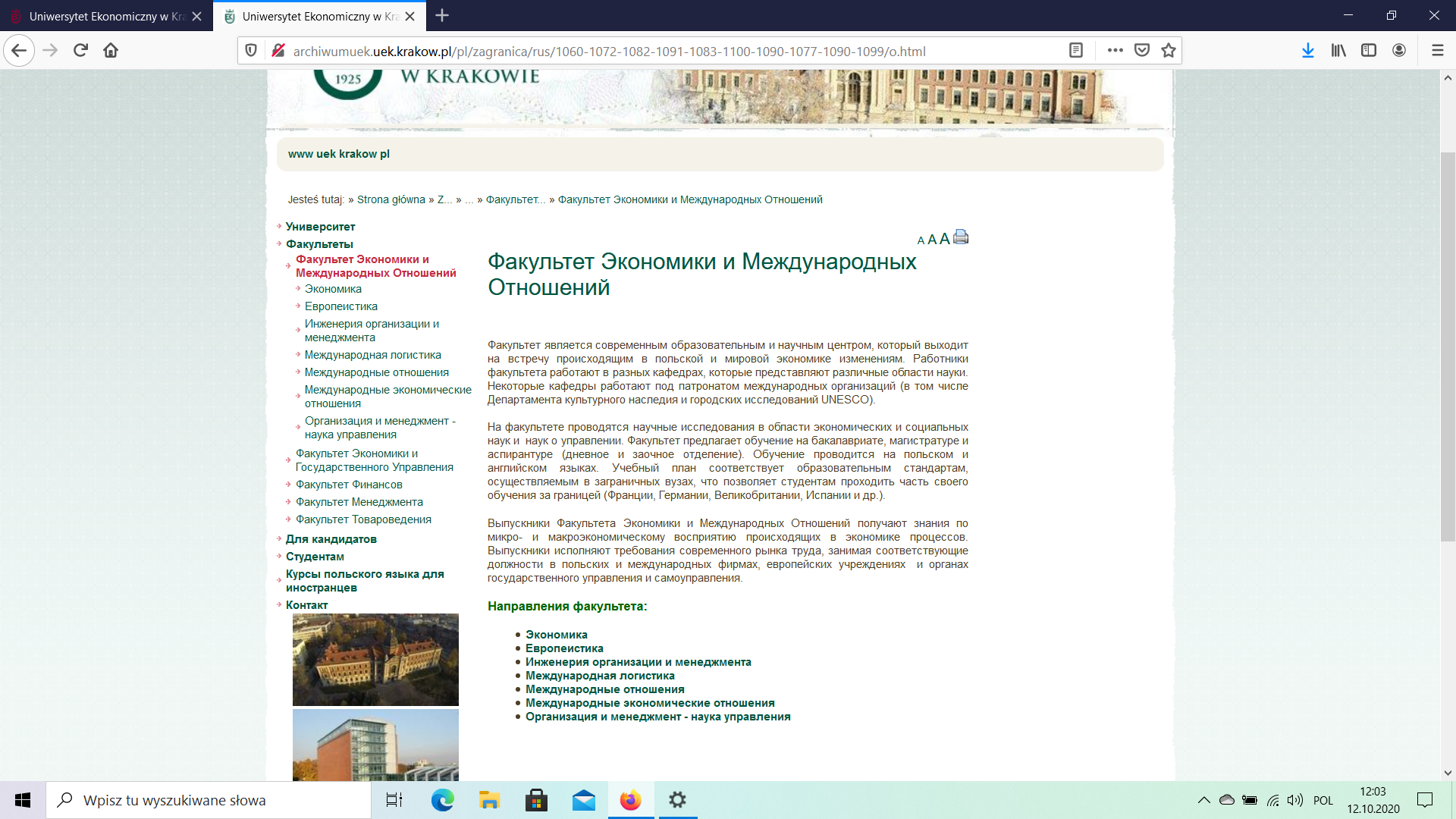Show hidden system tray icons chevron
Viewport: 1456px width, 819px height.
1203,800
